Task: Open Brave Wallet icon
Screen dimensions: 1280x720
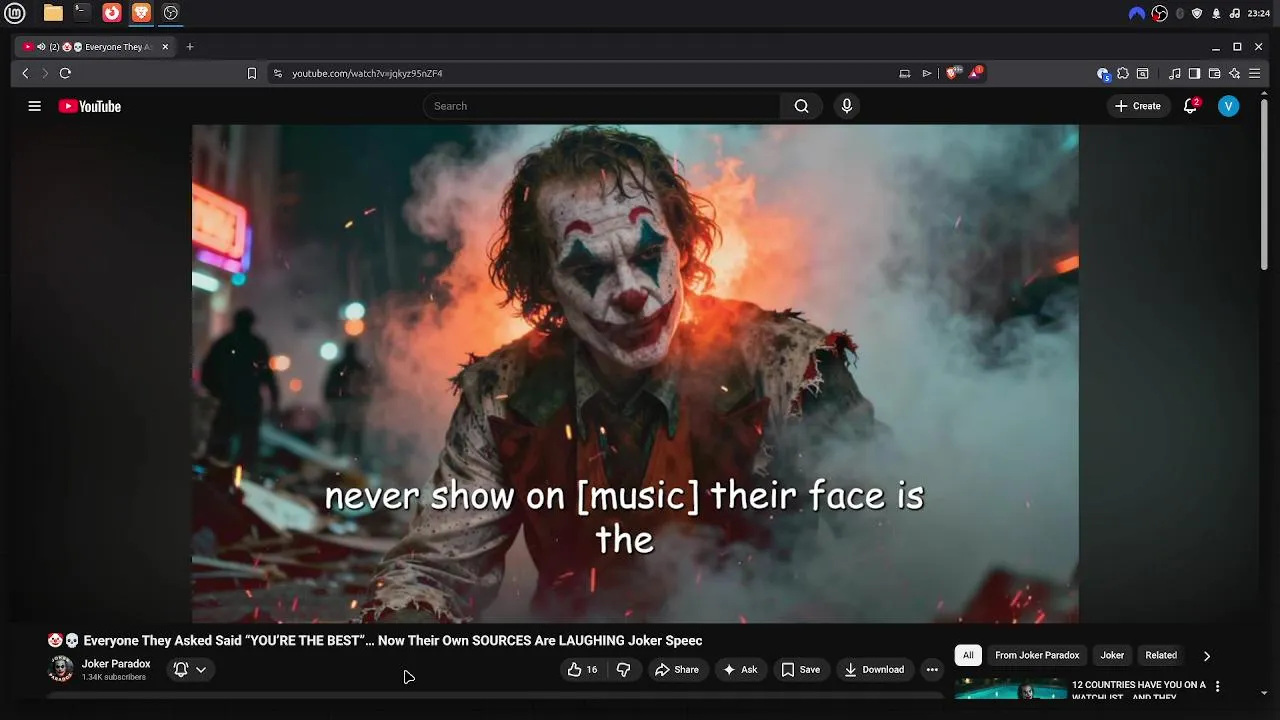Action: [1214, 73]
